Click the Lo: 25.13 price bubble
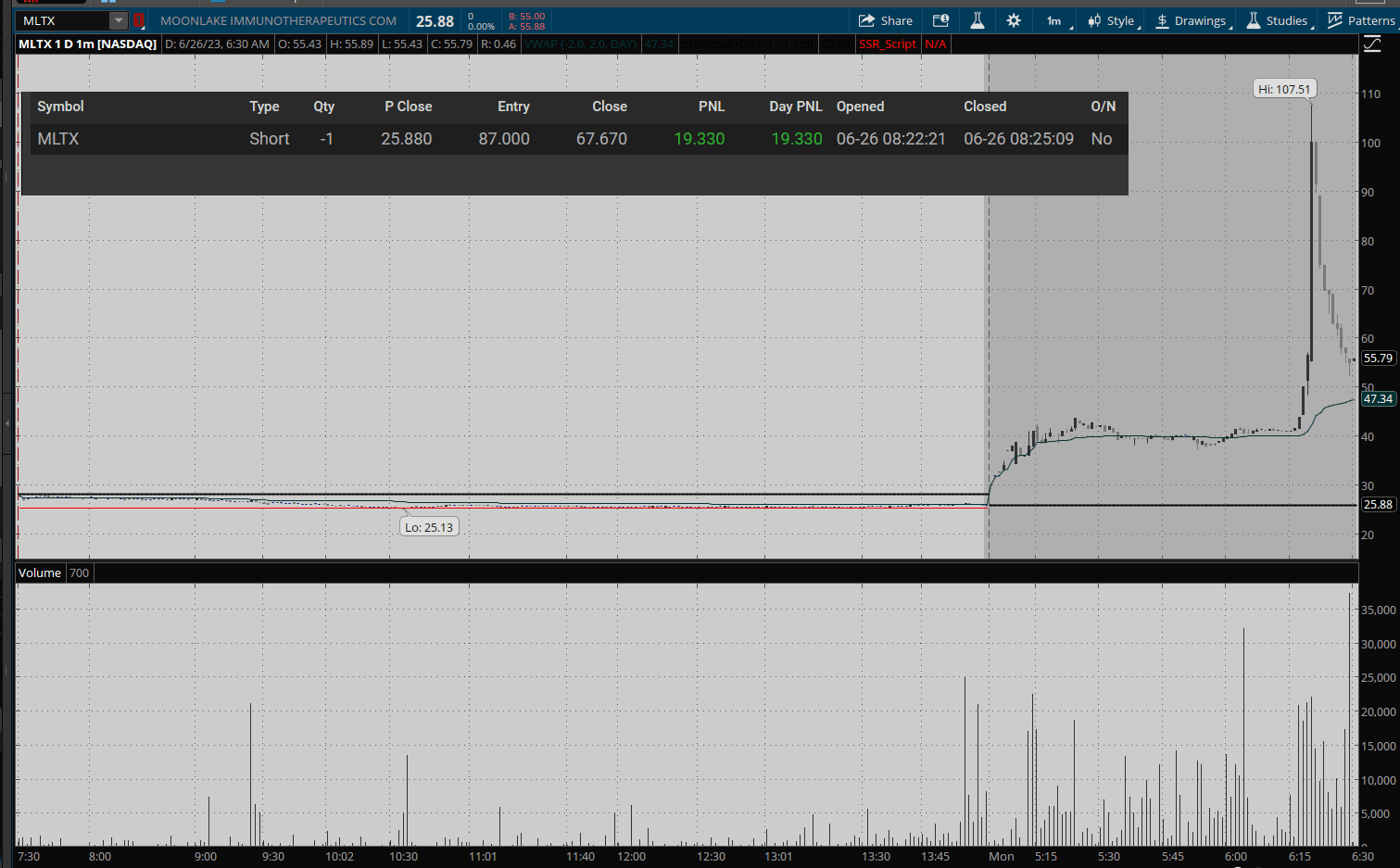Image resolution: width=1400 pixels, height=868 pixels. point(429,527)
